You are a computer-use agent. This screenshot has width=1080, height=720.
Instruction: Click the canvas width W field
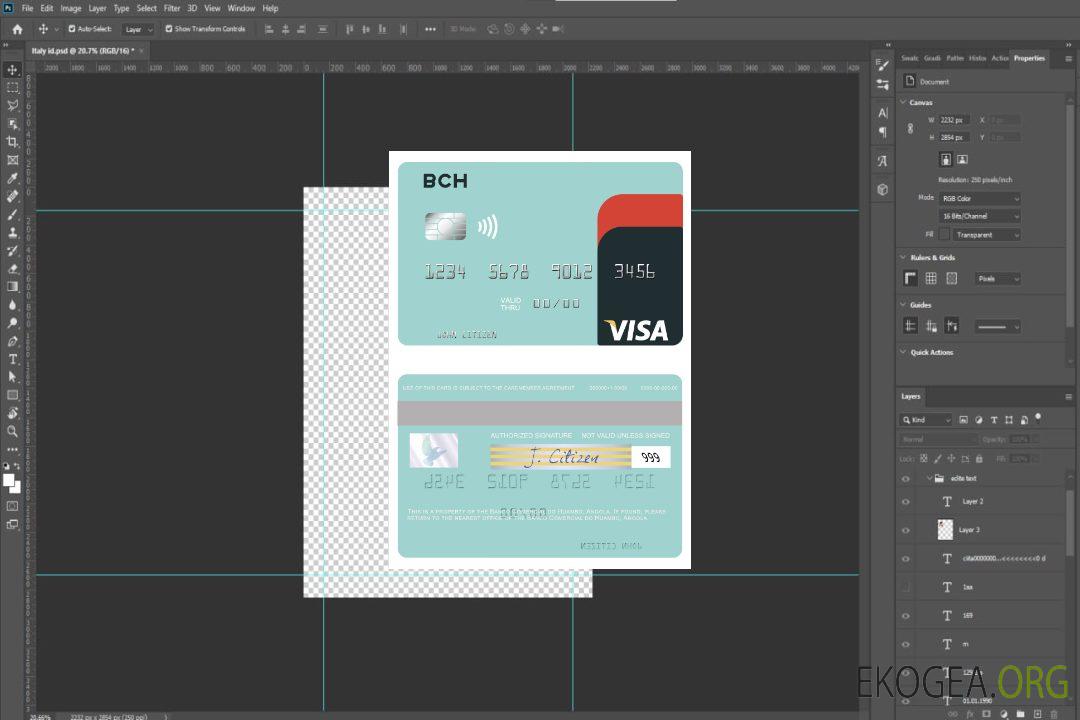pos(955,120)
